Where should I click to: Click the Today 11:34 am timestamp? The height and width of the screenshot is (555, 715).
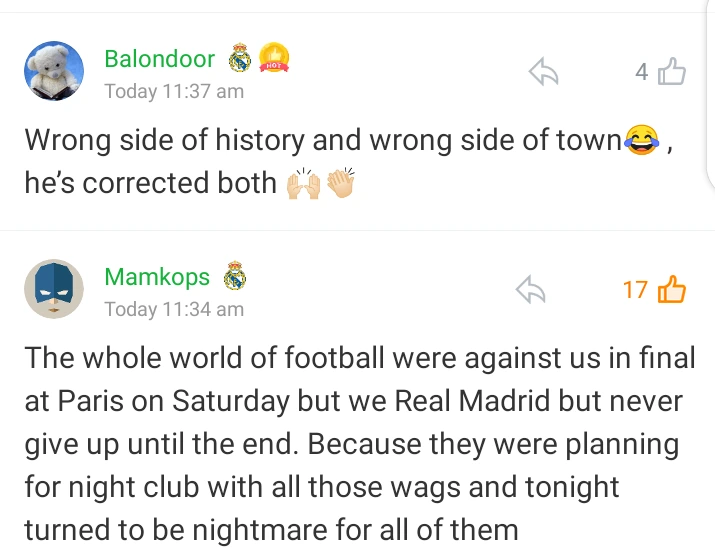click(x=174, y=309)
